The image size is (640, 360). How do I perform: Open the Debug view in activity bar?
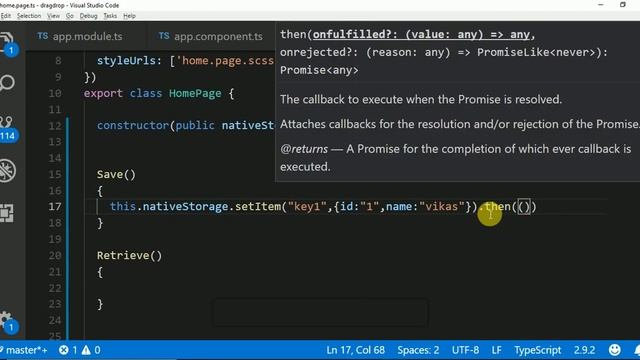[x=7, y=170]
